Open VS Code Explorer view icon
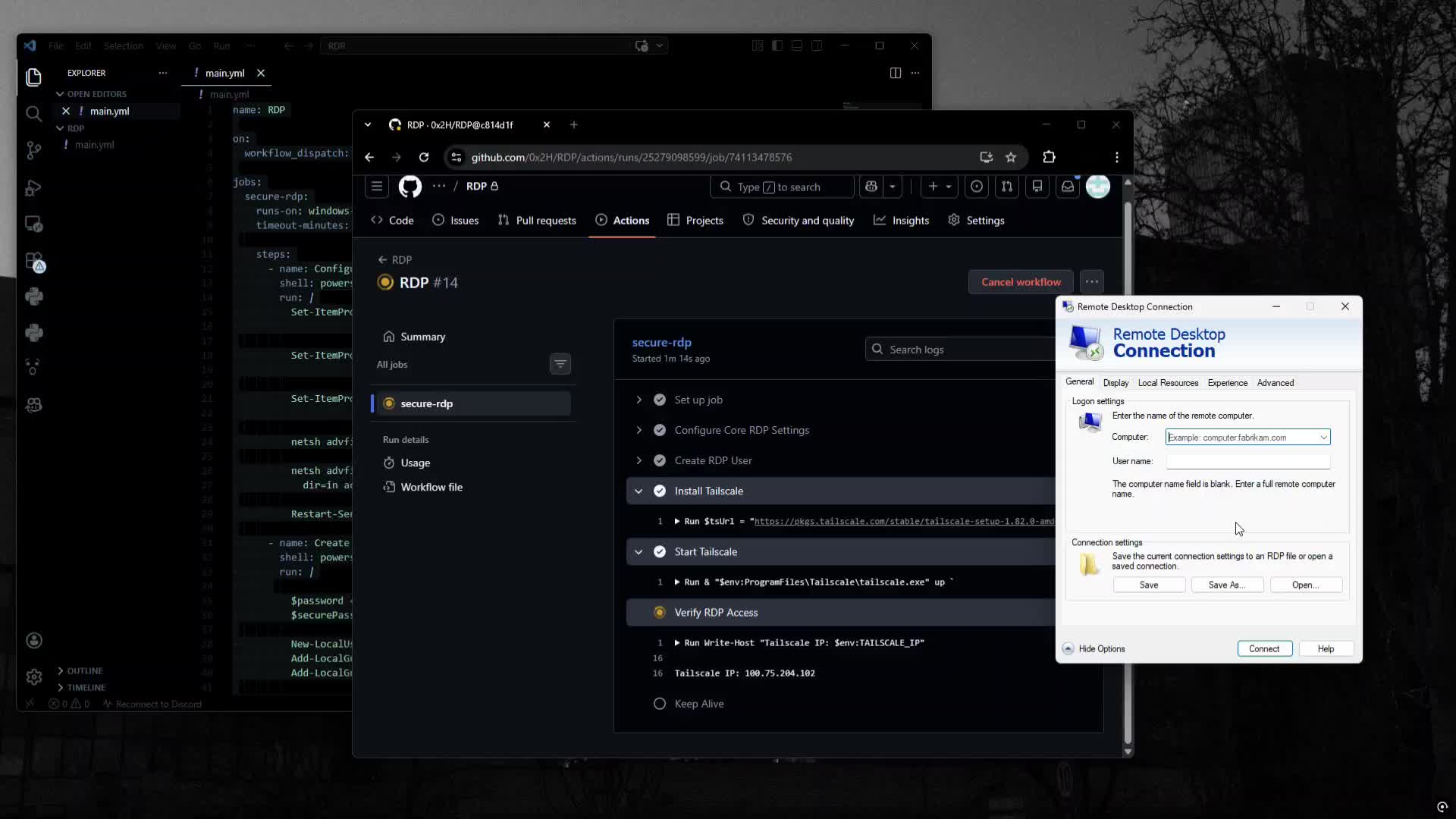Screen dimensions: 1456x819 33,77
